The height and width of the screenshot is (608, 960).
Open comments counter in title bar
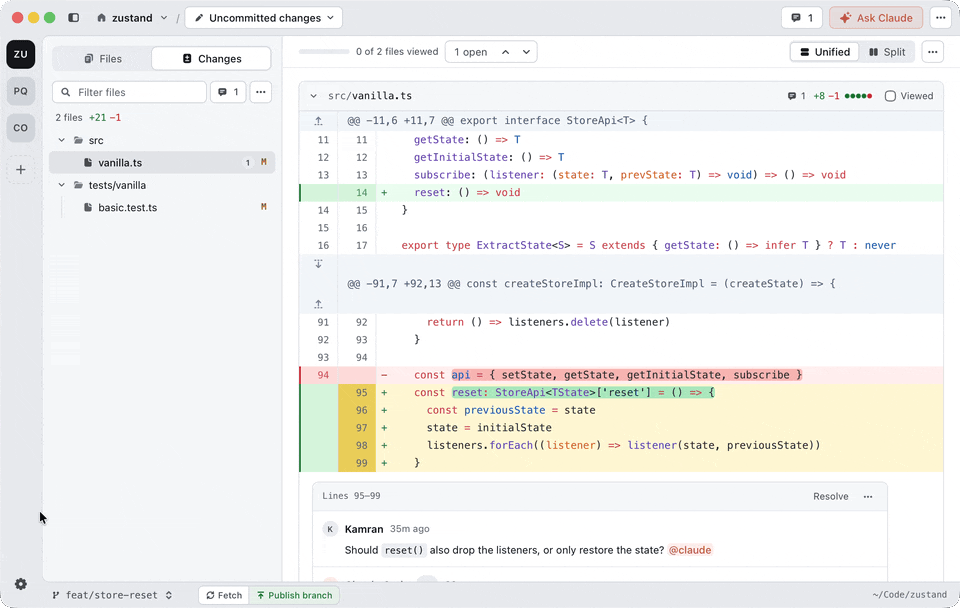pos(802,18)
